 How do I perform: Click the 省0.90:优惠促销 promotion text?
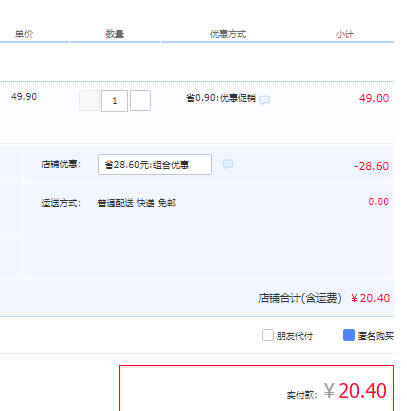pyautogui.click(x=221, y=98)
